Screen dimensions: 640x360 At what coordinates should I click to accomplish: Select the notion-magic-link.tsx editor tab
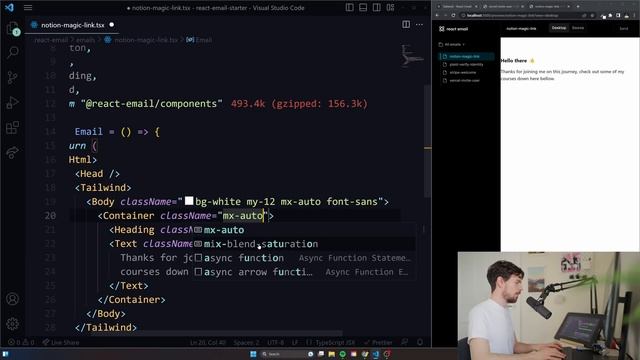click(72, 25)
